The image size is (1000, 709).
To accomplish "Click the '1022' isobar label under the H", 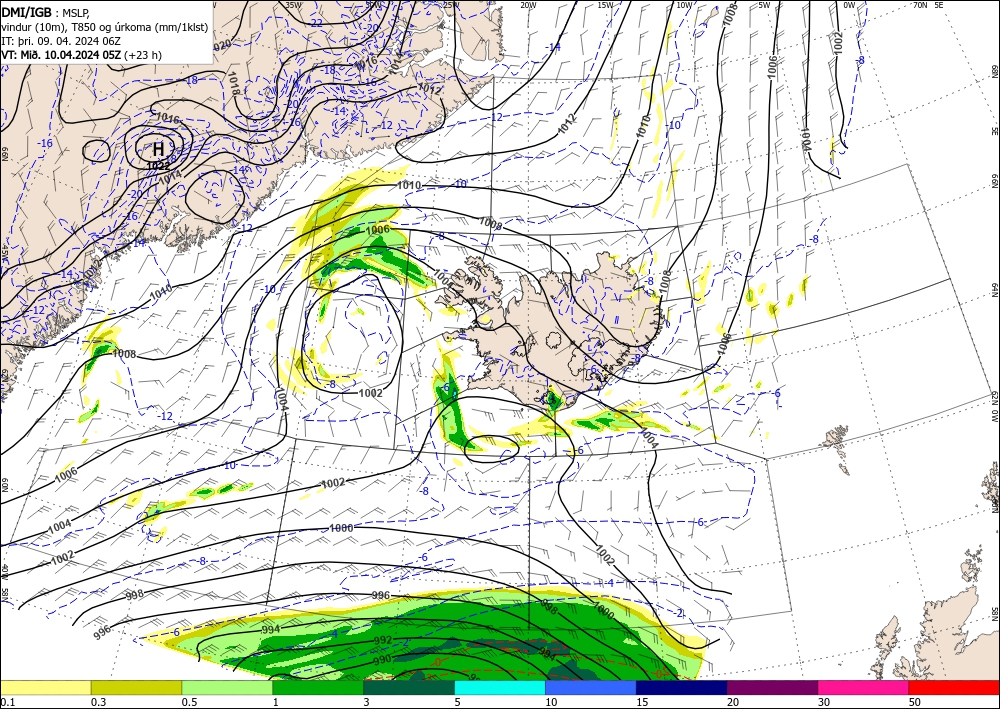I will [x=158, y=165].
